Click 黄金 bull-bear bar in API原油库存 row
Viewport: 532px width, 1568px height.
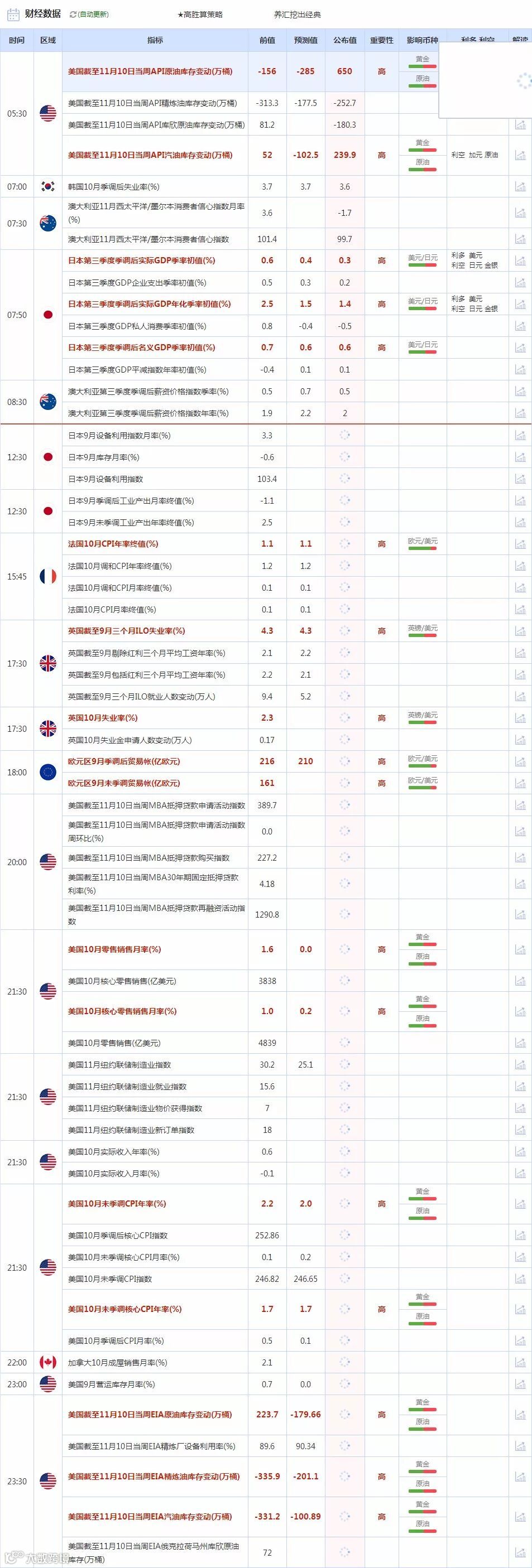[423, 66]
